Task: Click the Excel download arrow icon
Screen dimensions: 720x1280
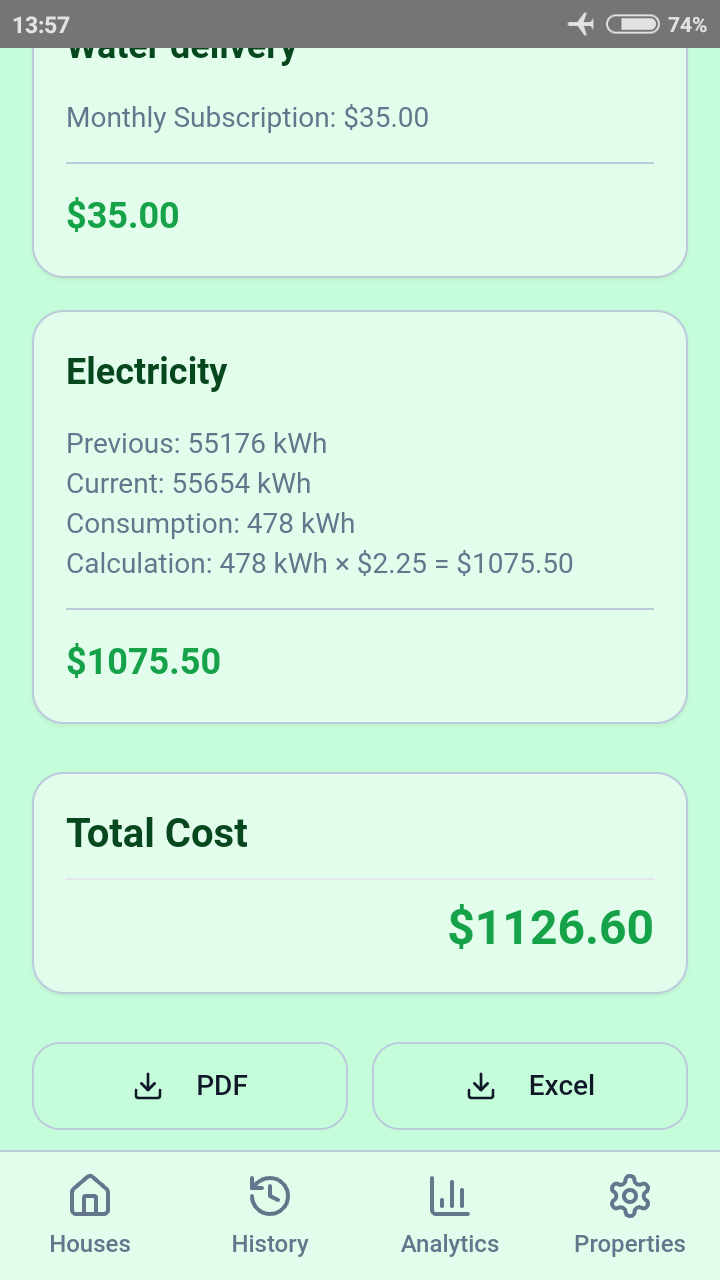Action: (x=482, y=1086)
